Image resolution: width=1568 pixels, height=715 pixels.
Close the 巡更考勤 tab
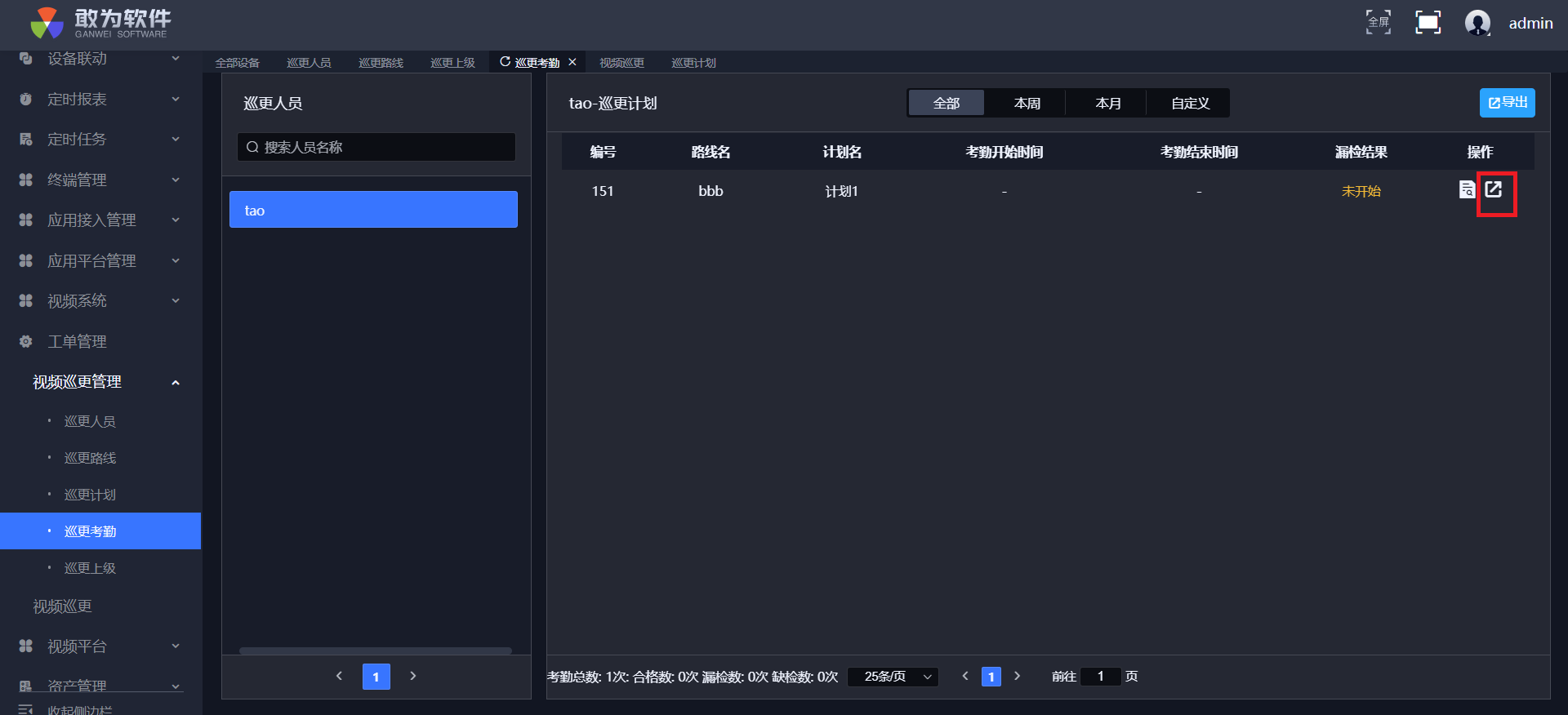pyautogui.click(x=572, y=62)
